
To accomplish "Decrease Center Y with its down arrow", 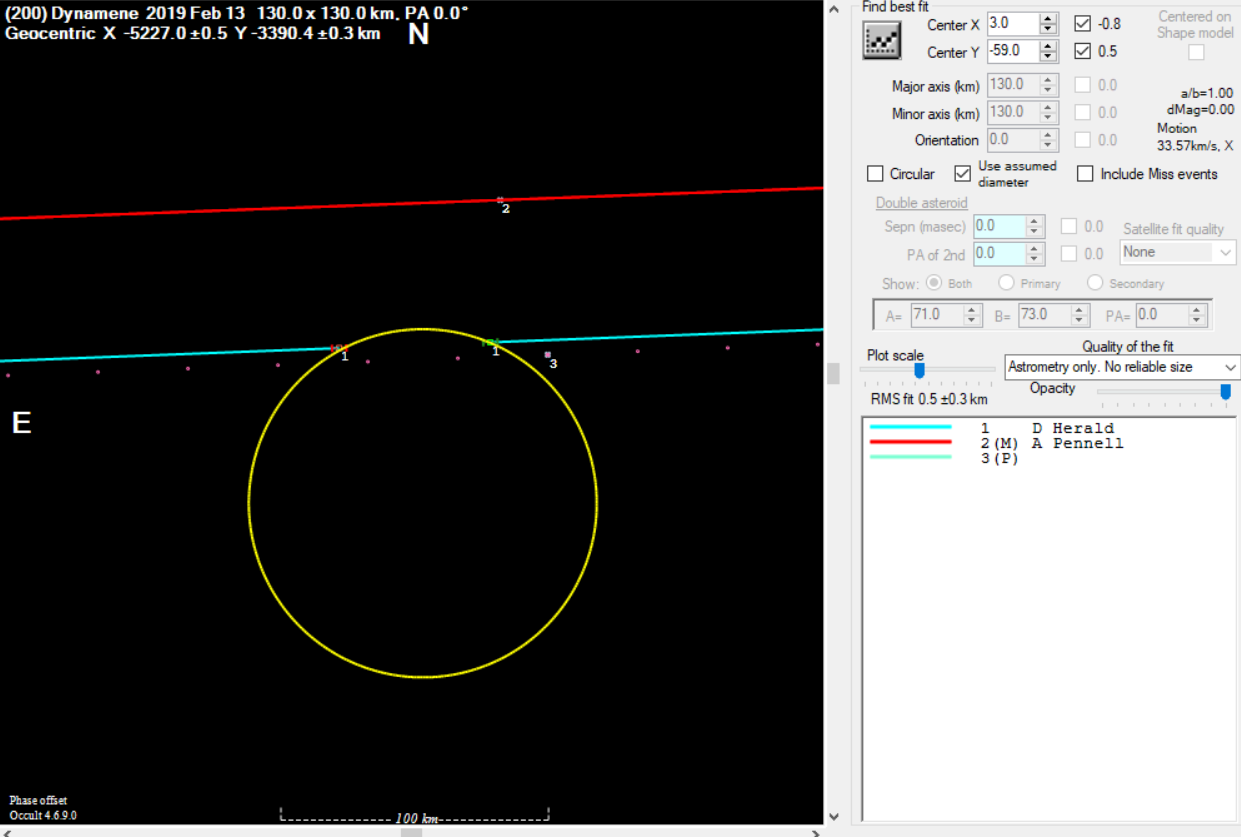I will [1048, 57].
